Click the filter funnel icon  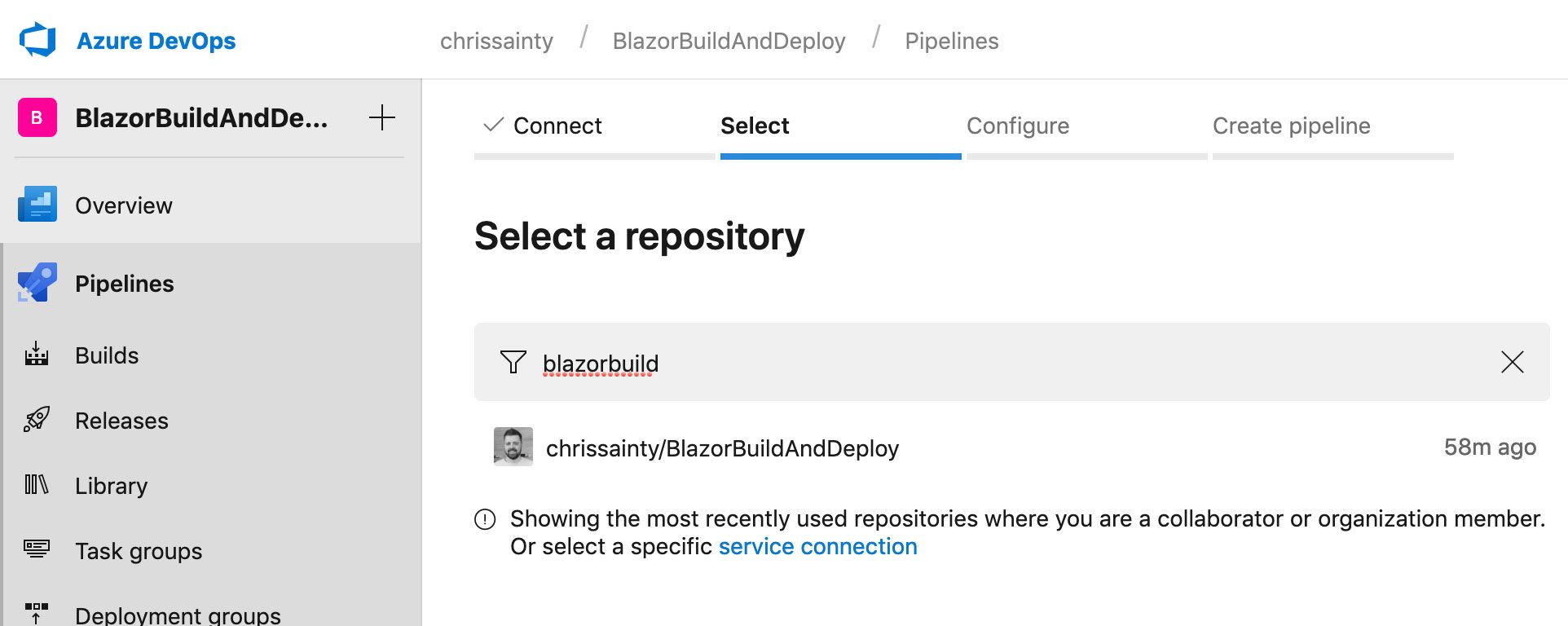tap(513, 362)
